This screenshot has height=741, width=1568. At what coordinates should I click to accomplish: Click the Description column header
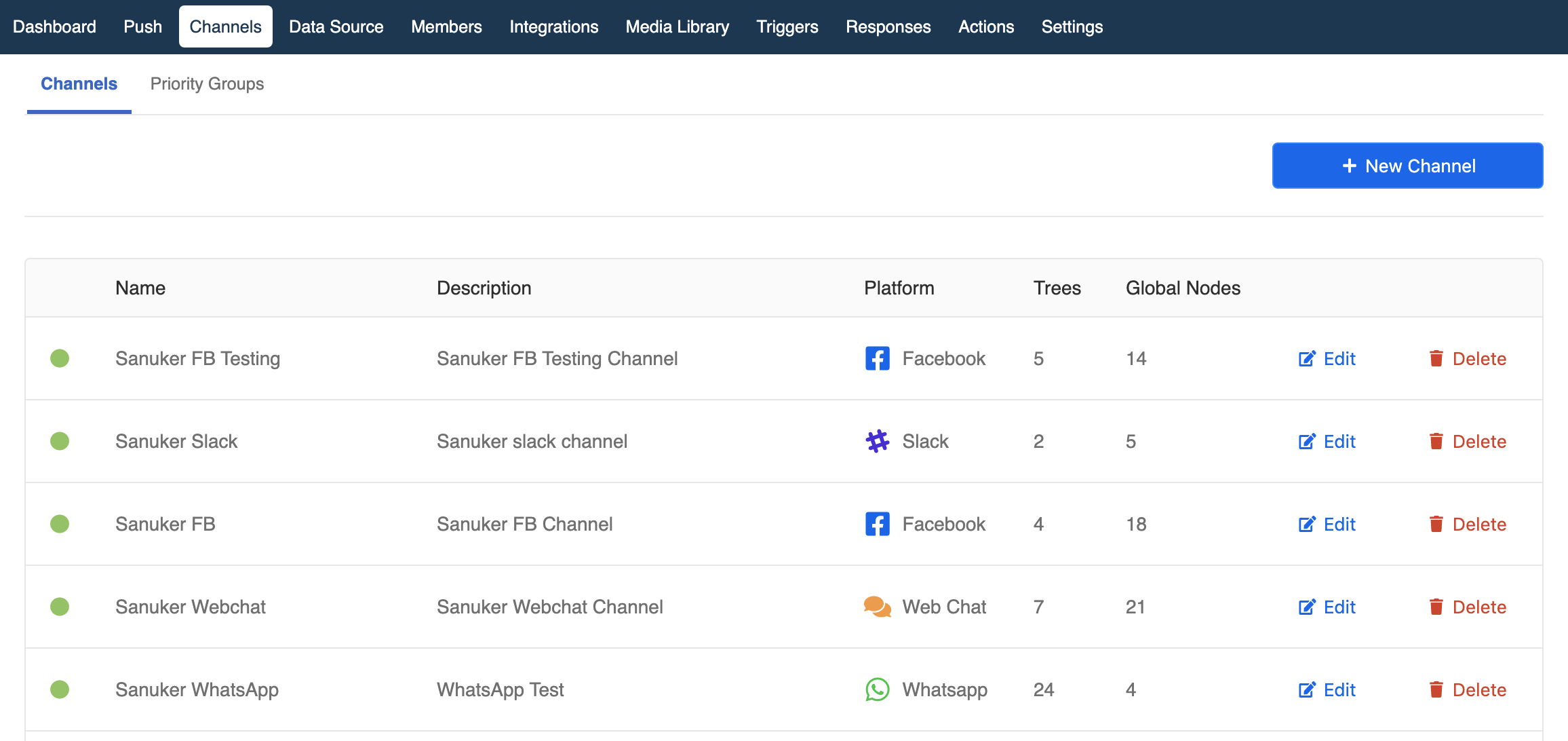click(x=484, y=288)
